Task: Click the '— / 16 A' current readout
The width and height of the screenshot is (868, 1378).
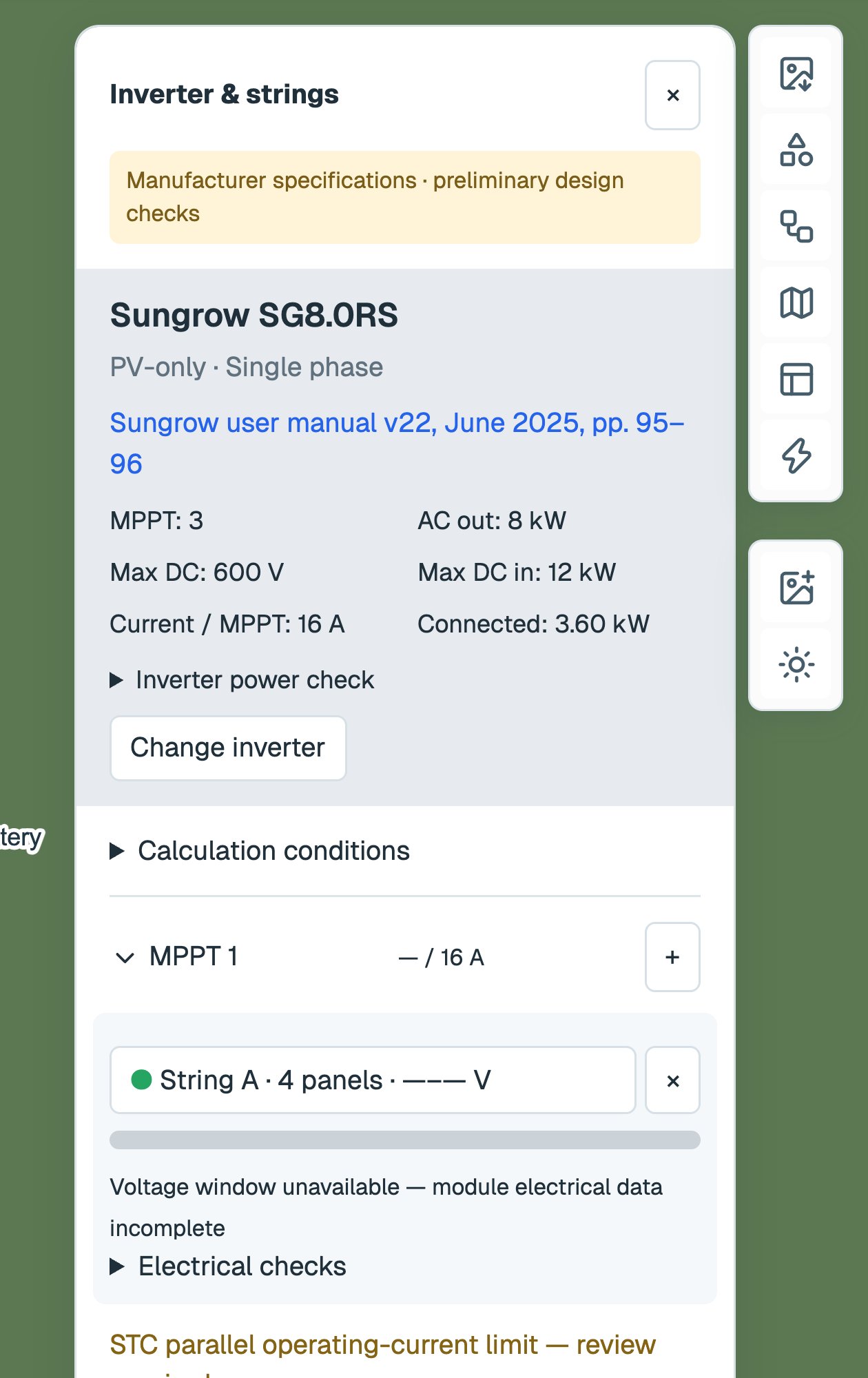Action: point(442,957)
